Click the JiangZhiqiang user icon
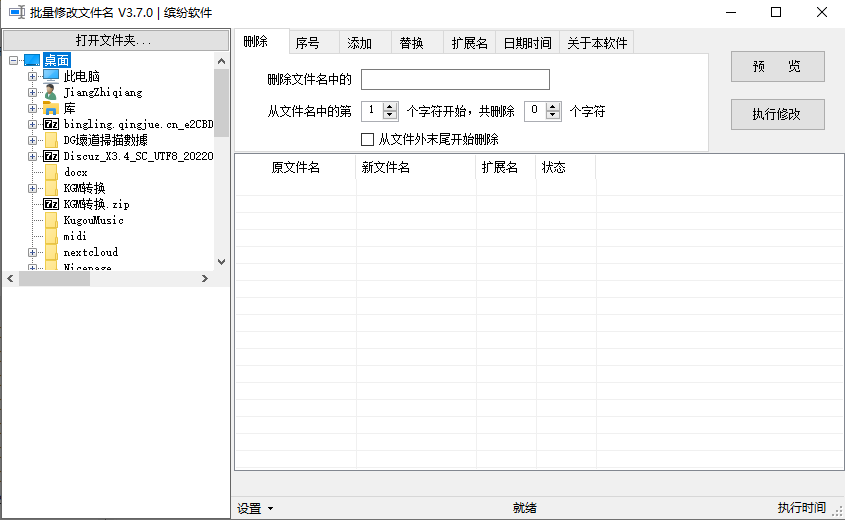Screen dimensions: 845x520 (51, 92)
